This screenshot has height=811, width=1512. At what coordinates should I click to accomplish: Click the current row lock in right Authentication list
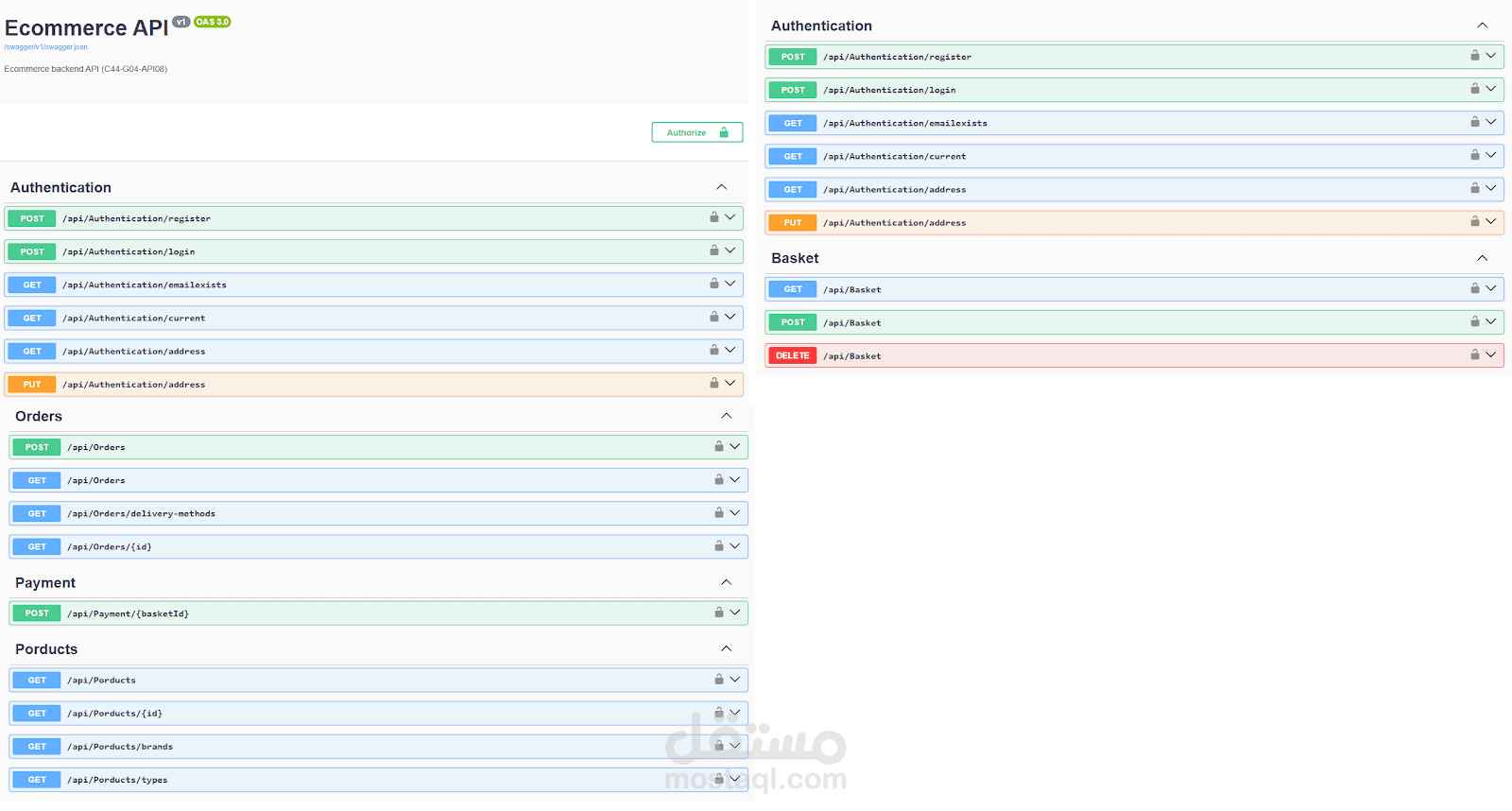tap(1475, 155)
